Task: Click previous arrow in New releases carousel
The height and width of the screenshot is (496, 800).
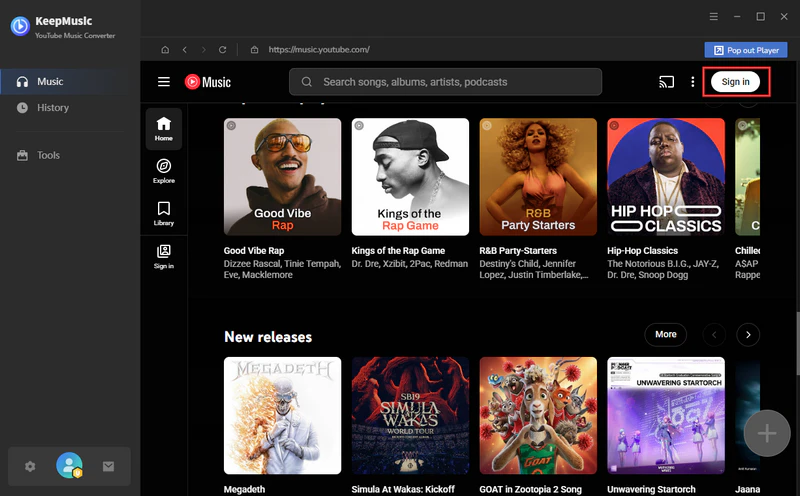Action: pos(714,335)
